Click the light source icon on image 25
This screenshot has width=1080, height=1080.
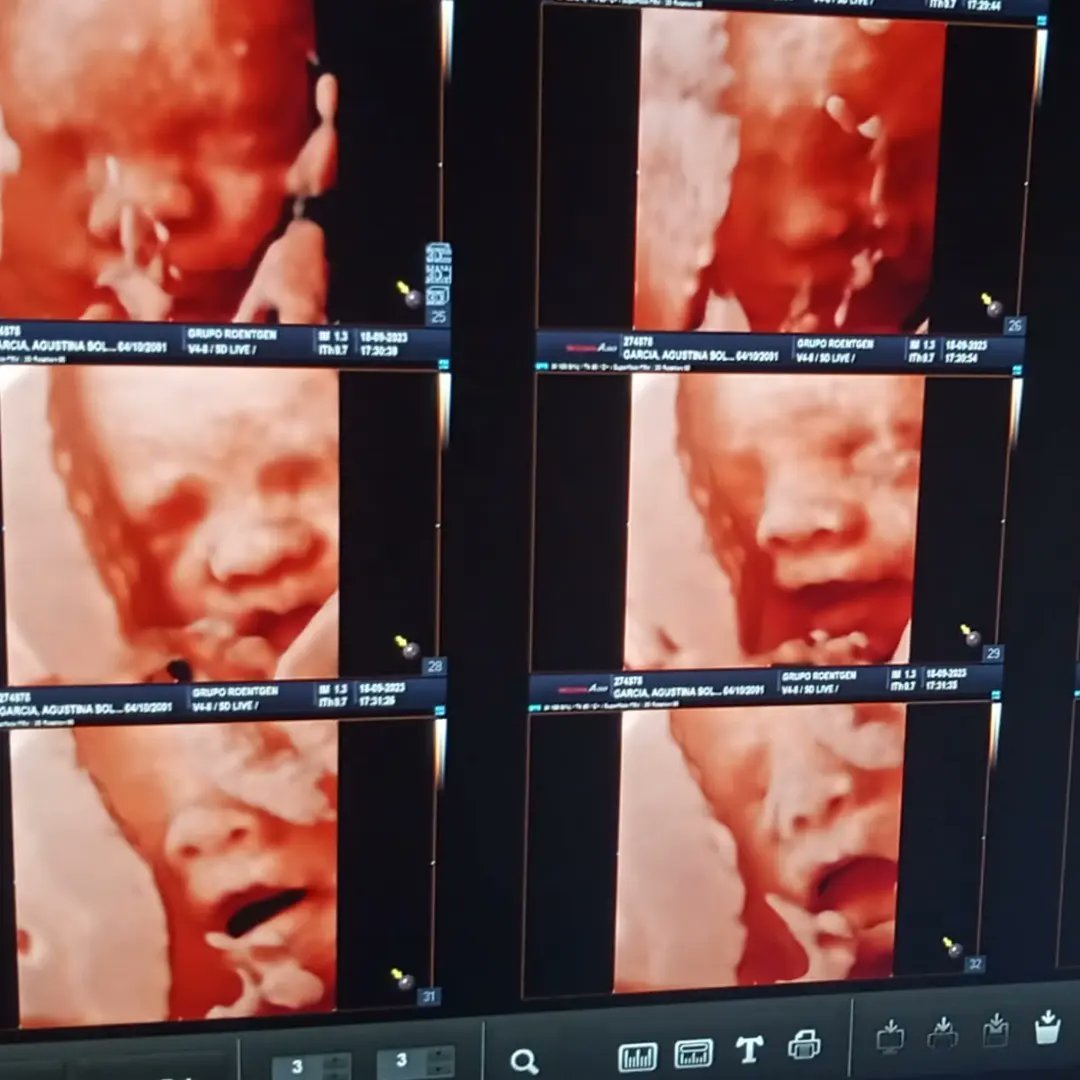coord(409,294)
